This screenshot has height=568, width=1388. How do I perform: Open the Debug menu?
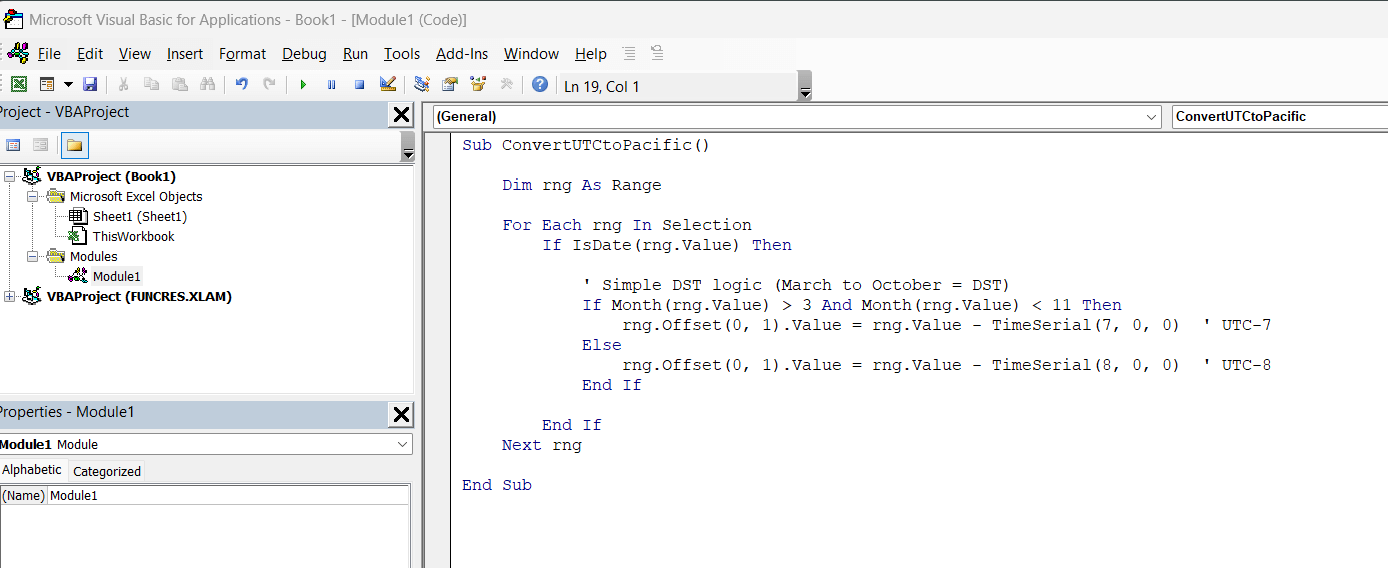click(x=304, y=54)
